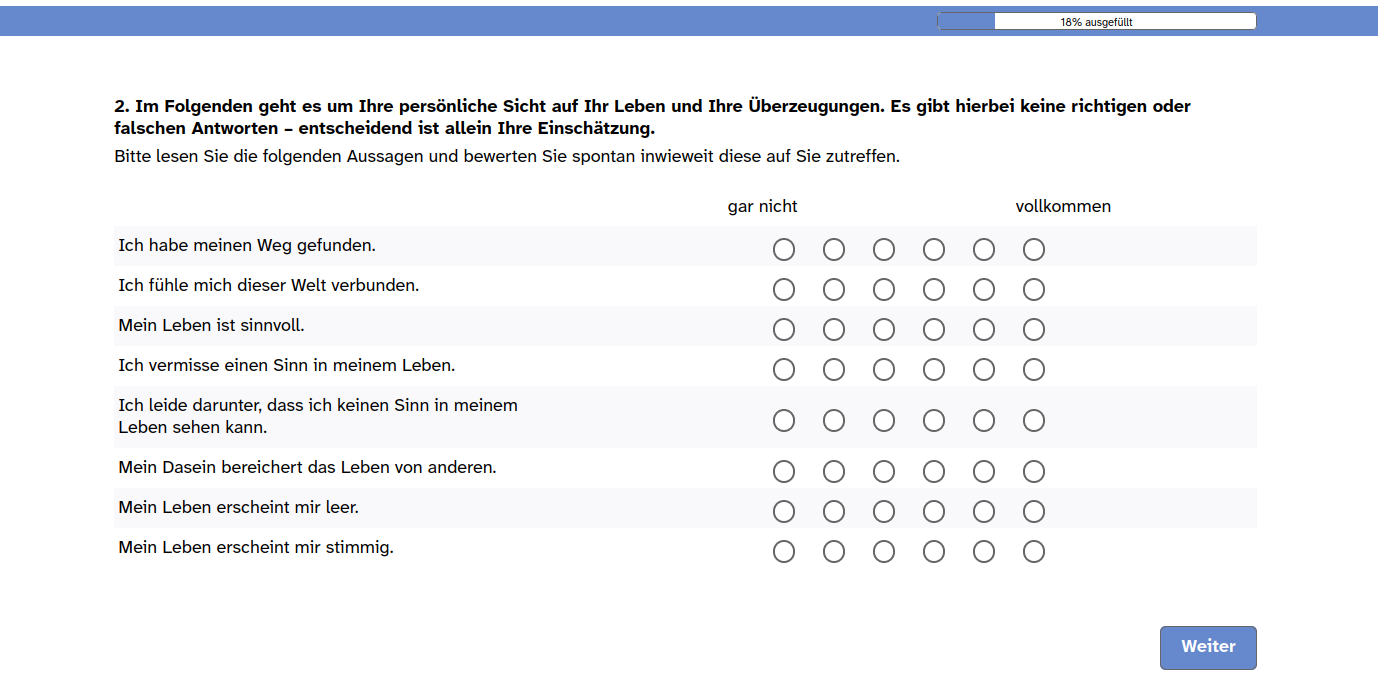Select 'gar nicht' for 'Mein Leben erscheint mir stimmig'
1378x689 pixels.
click(x=784, y=551)
